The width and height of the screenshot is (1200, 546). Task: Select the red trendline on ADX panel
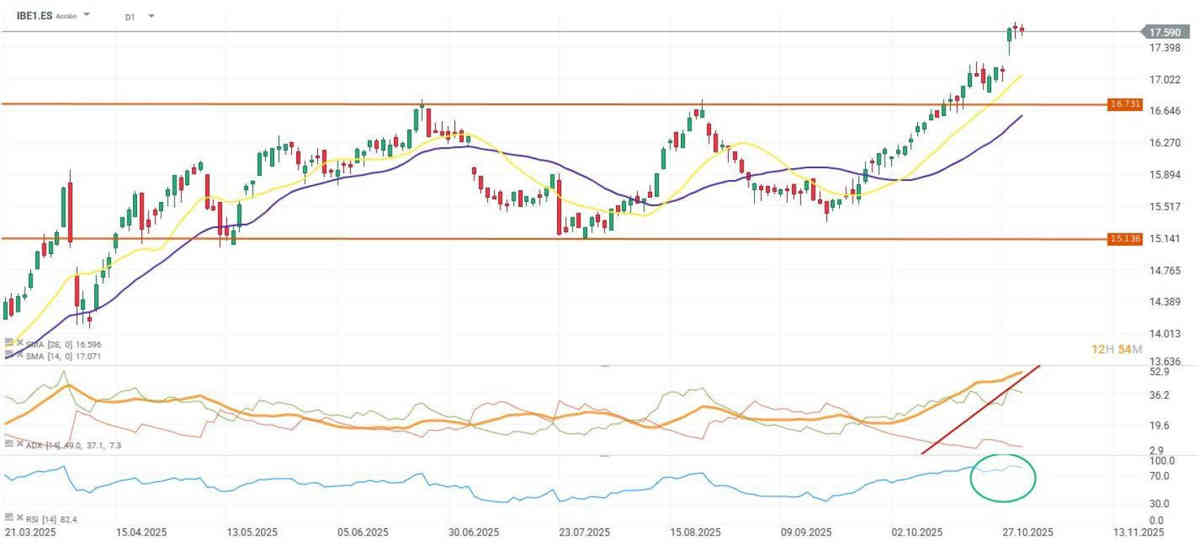point(980,410)
